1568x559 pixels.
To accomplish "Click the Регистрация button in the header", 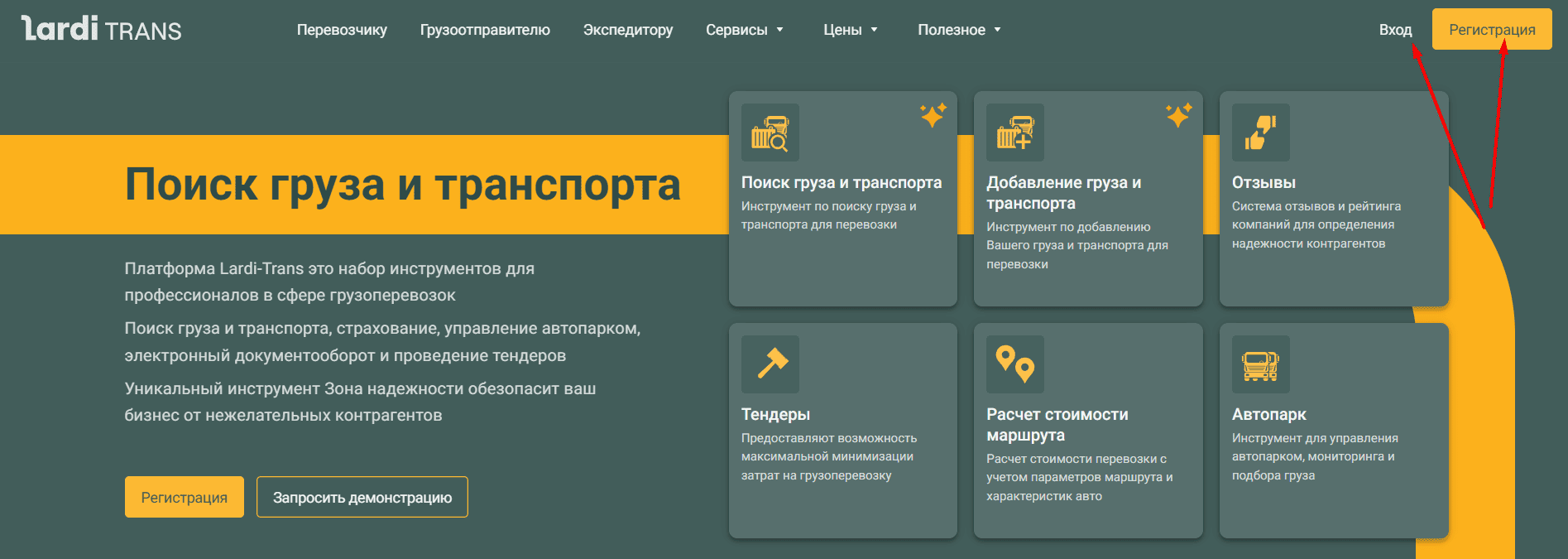I will 1492,29.
